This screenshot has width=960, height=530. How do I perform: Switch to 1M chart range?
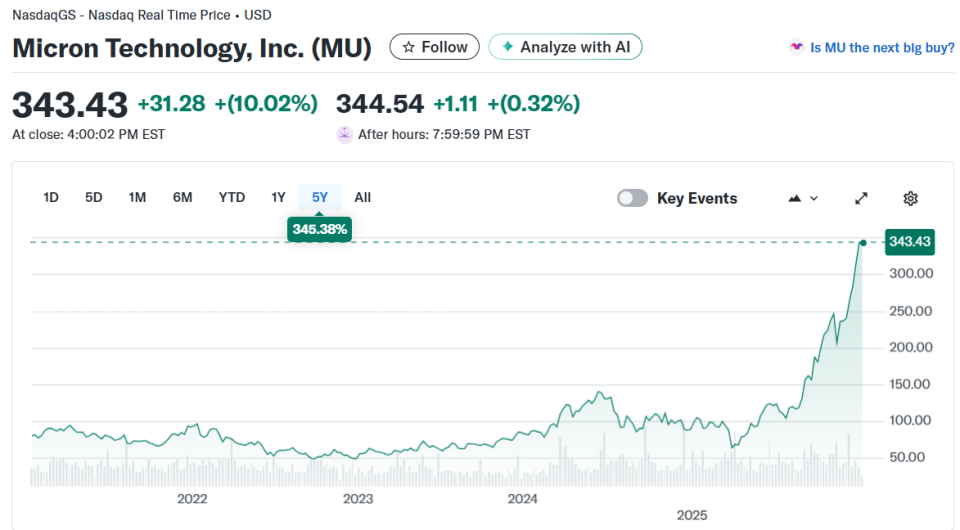137,197
